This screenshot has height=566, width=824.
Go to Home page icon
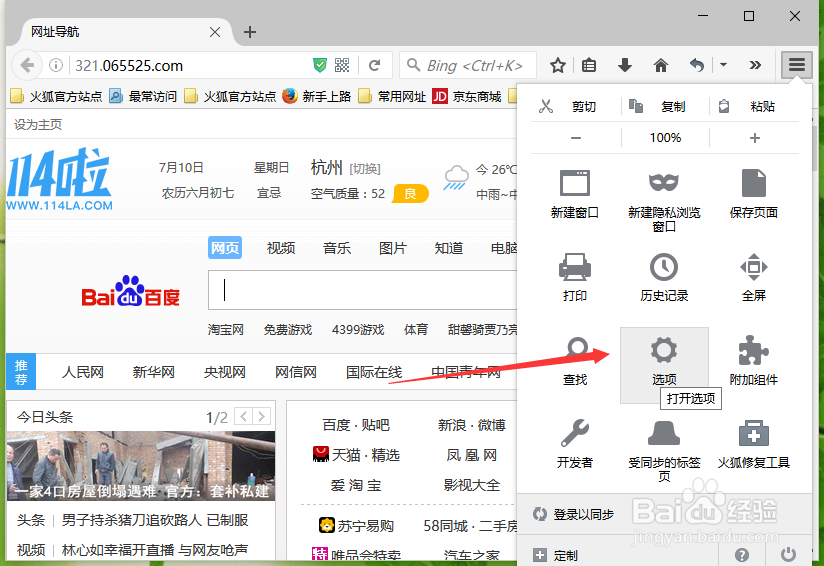pyautogui.click(x=661, y=65)
